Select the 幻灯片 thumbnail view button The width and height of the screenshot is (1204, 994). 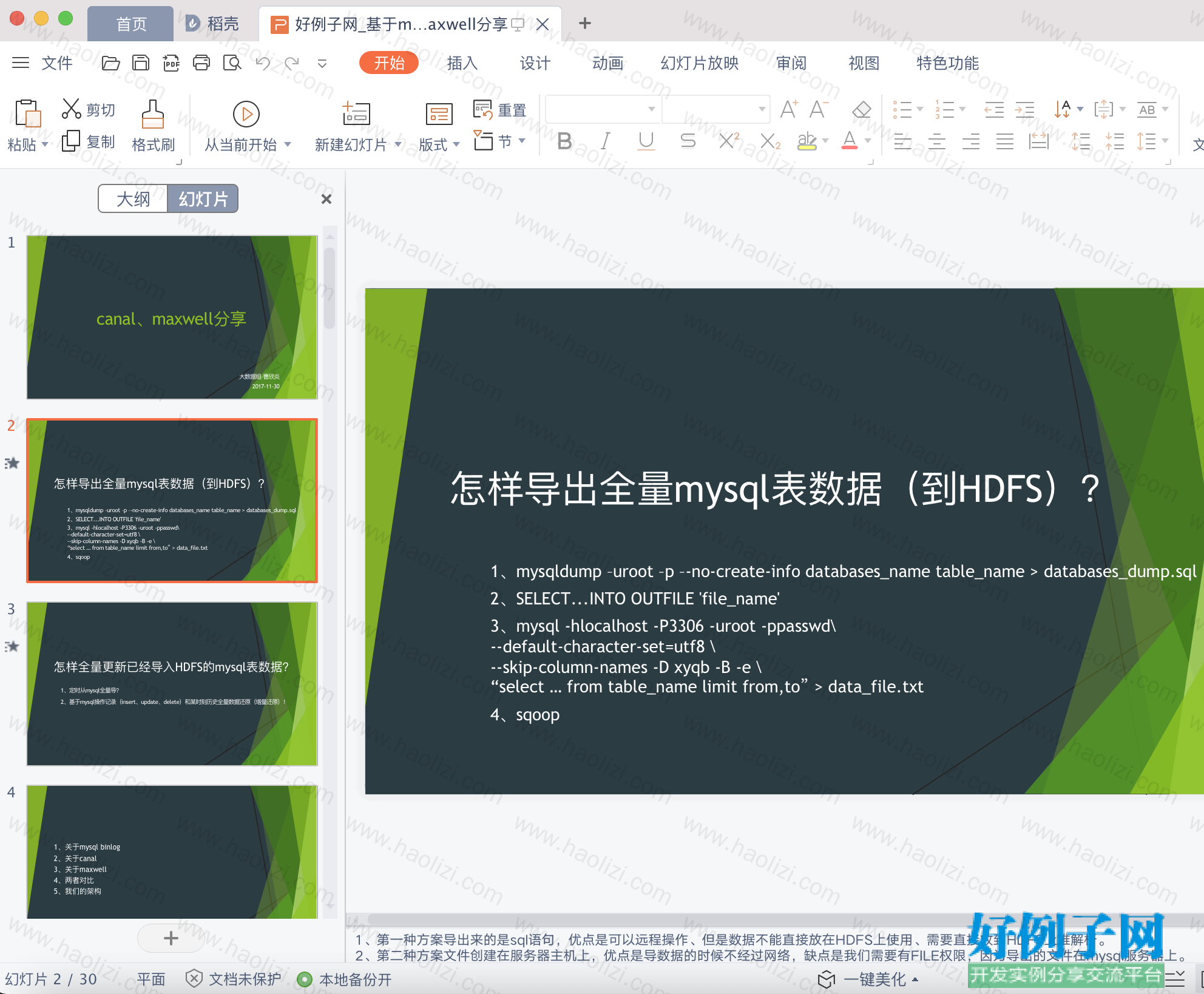coord(203,198)
